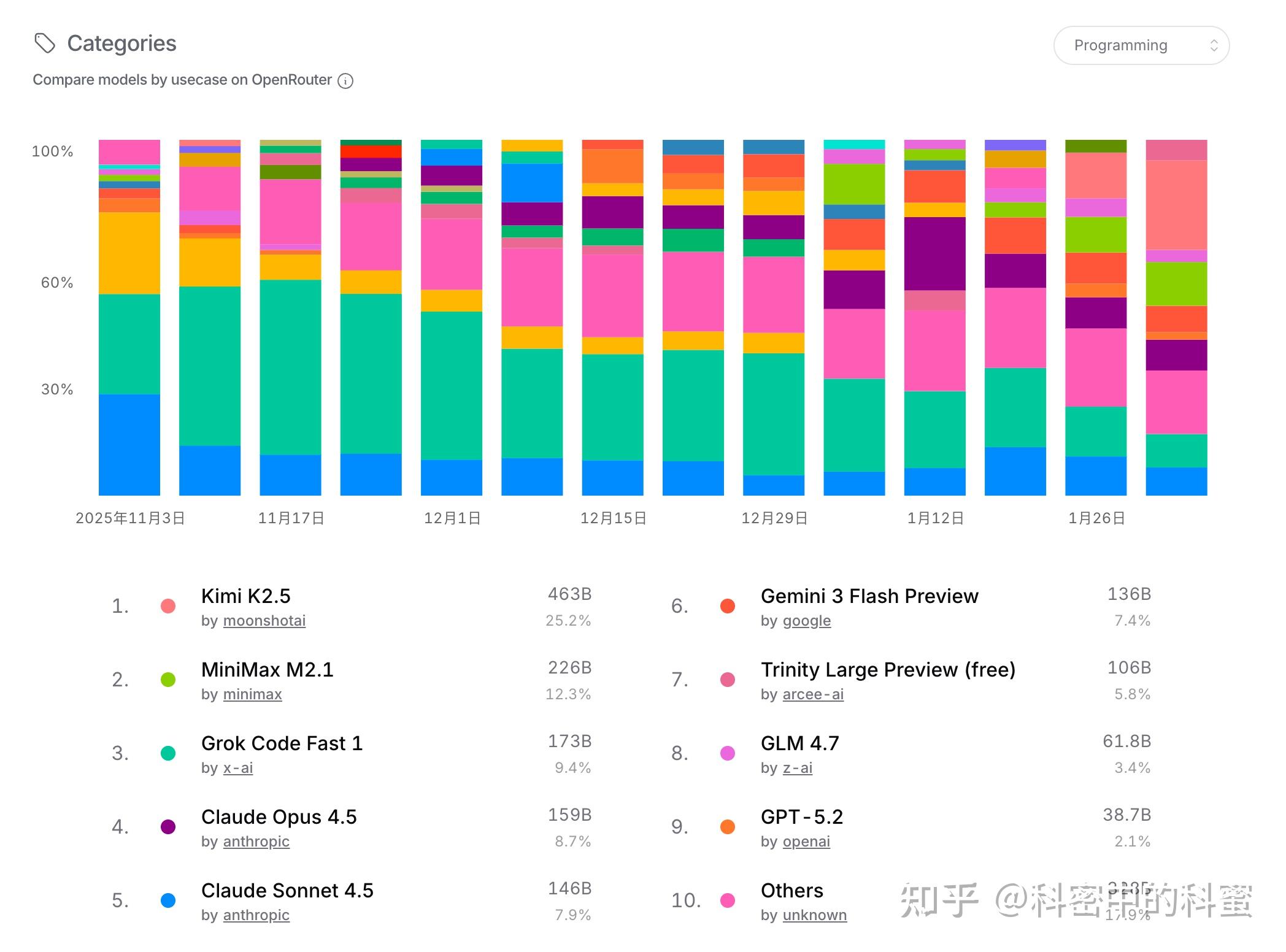Click the Grok Code Fast 1 legend marker
Image resolution: width=1286 pixels, height=952 pixels.
click(x=167, y=753)
